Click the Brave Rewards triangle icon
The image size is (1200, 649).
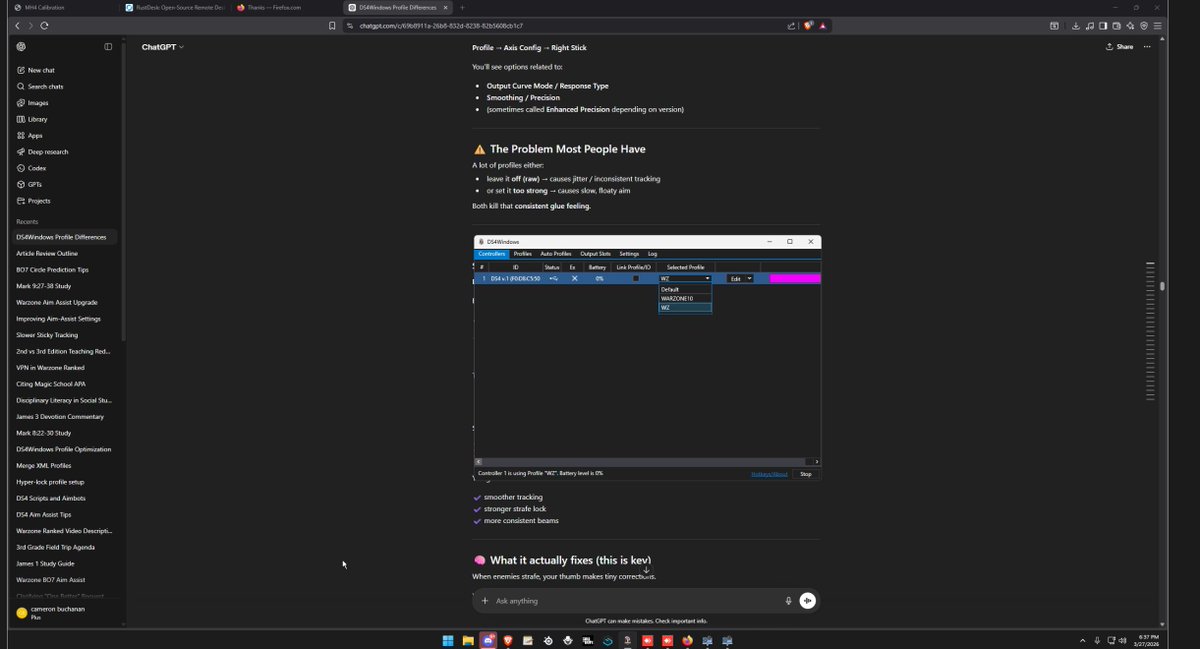click(822, 26)
